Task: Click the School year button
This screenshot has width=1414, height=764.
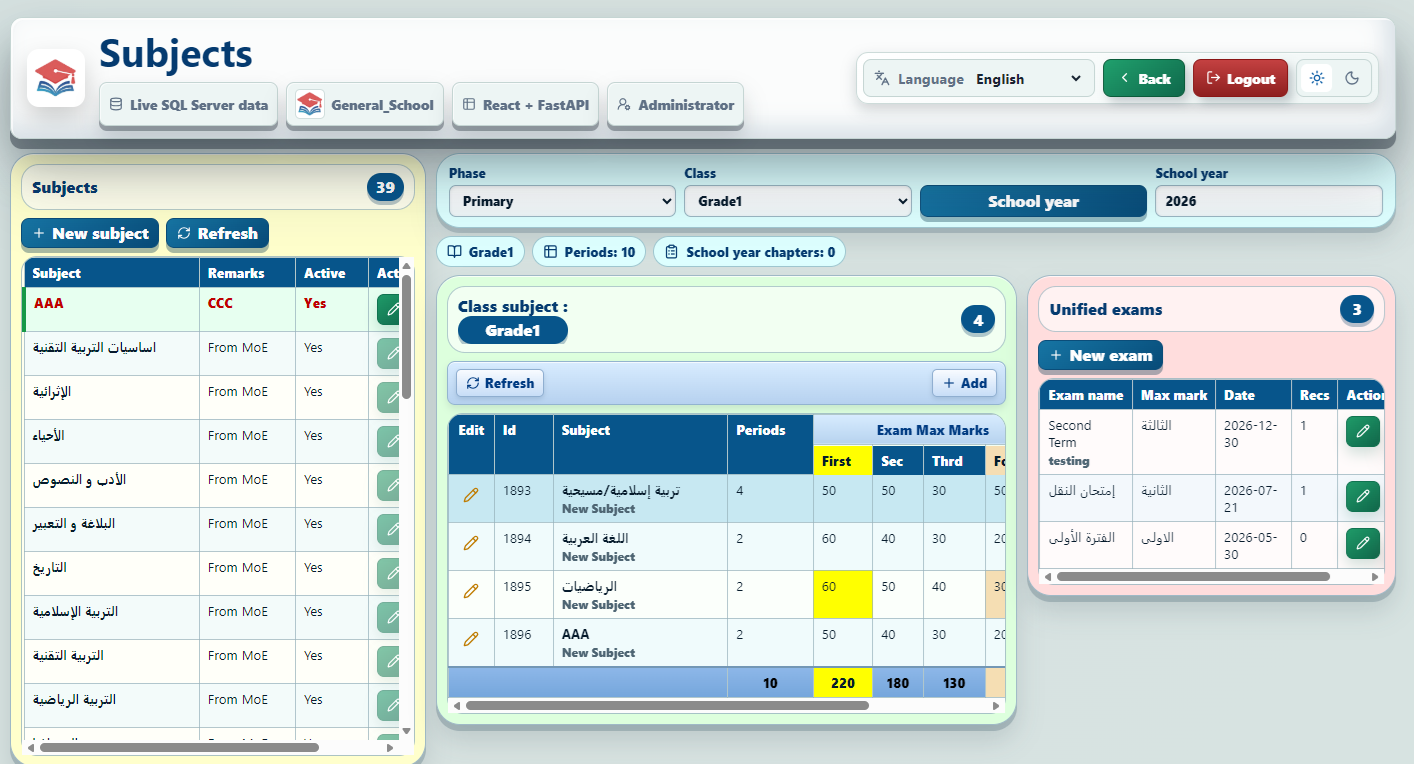Action: [1033, 201]
